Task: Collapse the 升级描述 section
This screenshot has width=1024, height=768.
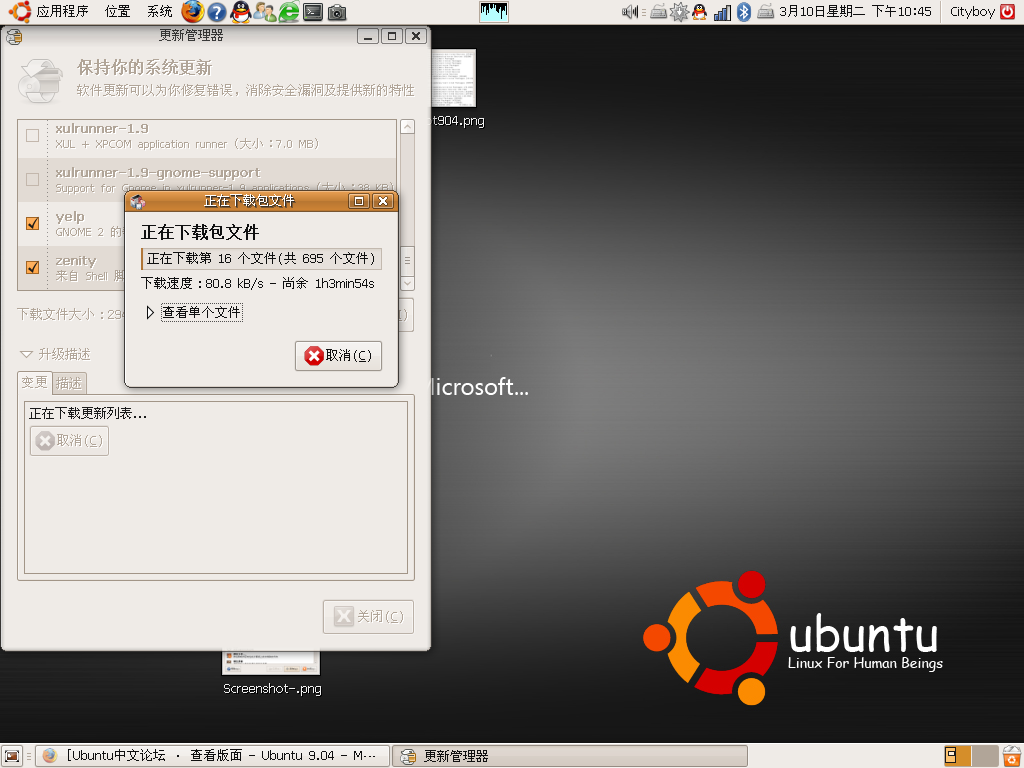Action: [x=56, y=355]
